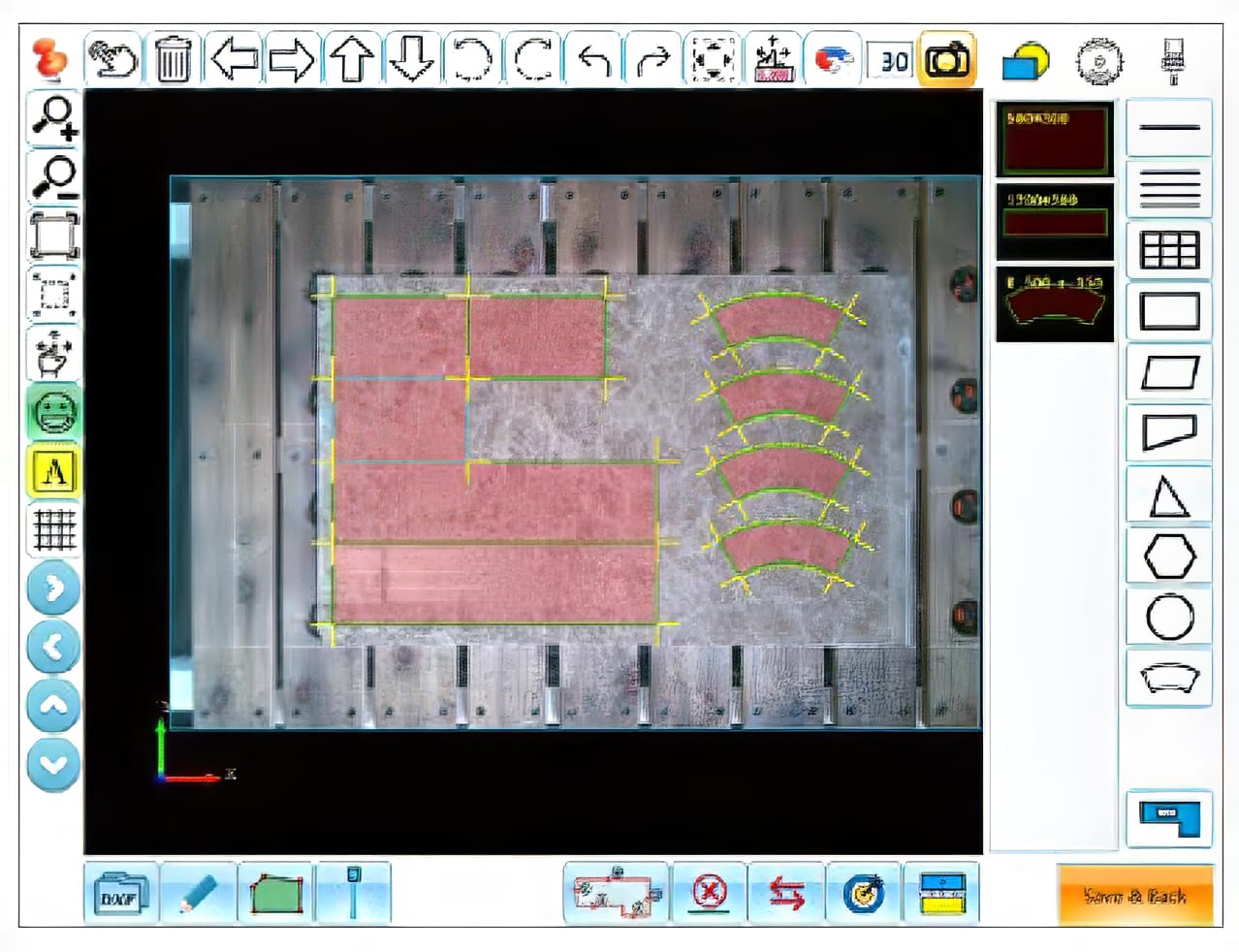Click the trash can delete icon
The height and width of the screenshot is (952, 1239).
173,60
